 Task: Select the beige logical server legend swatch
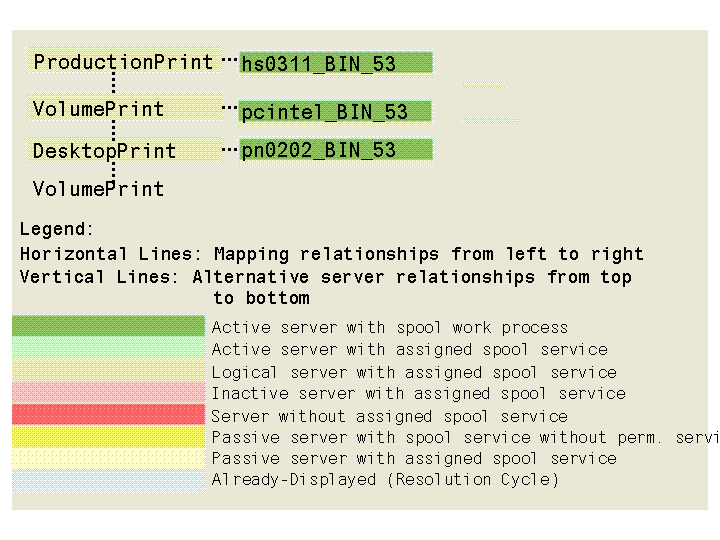coord(108,371)
